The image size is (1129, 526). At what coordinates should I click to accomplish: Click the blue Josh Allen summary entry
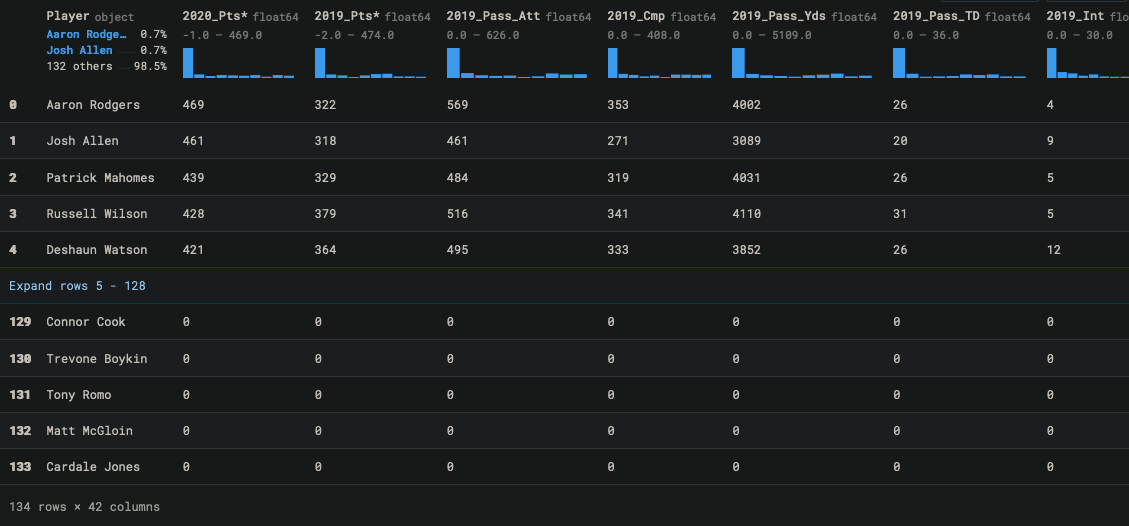click(79, 50)
